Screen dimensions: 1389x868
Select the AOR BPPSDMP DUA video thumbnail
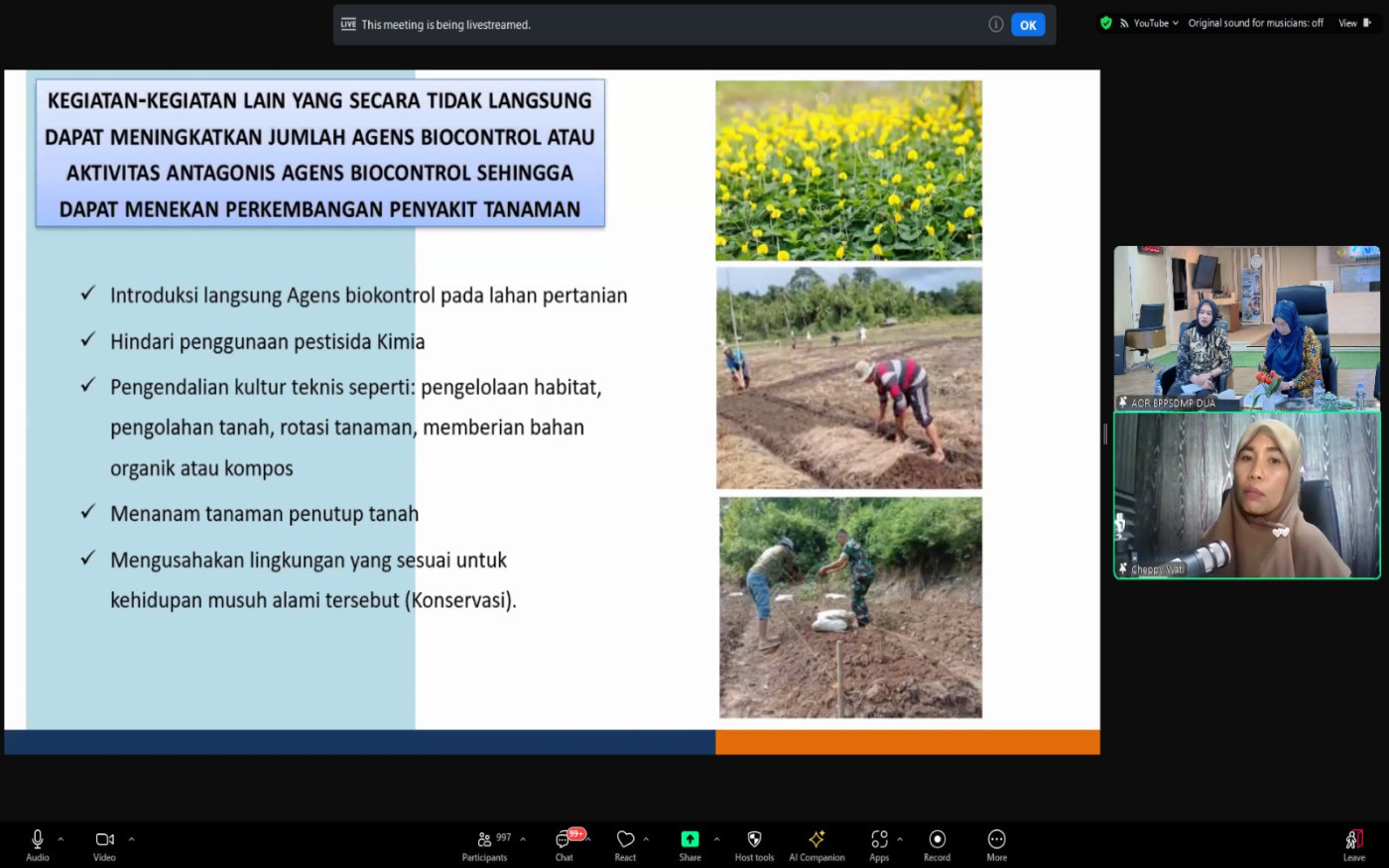point(1246,327)
